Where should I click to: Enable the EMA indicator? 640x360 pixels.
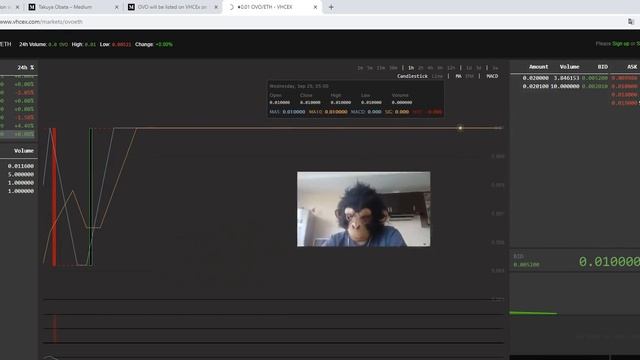click(469, 76)
